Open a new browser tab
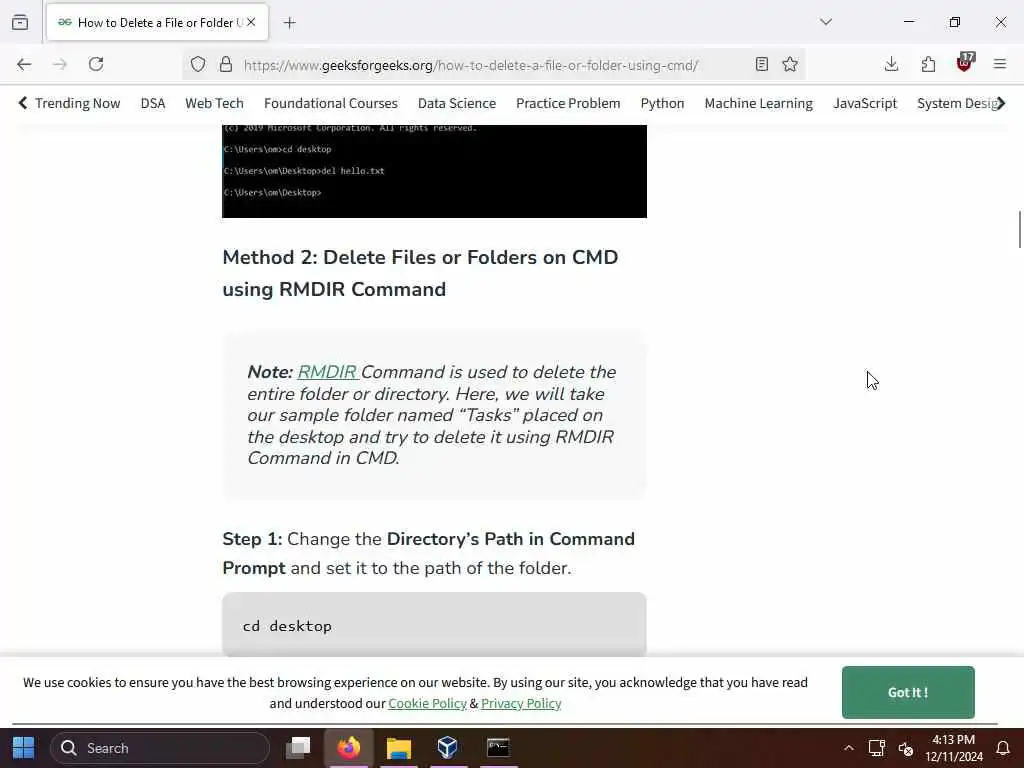 tap(290, 23)
